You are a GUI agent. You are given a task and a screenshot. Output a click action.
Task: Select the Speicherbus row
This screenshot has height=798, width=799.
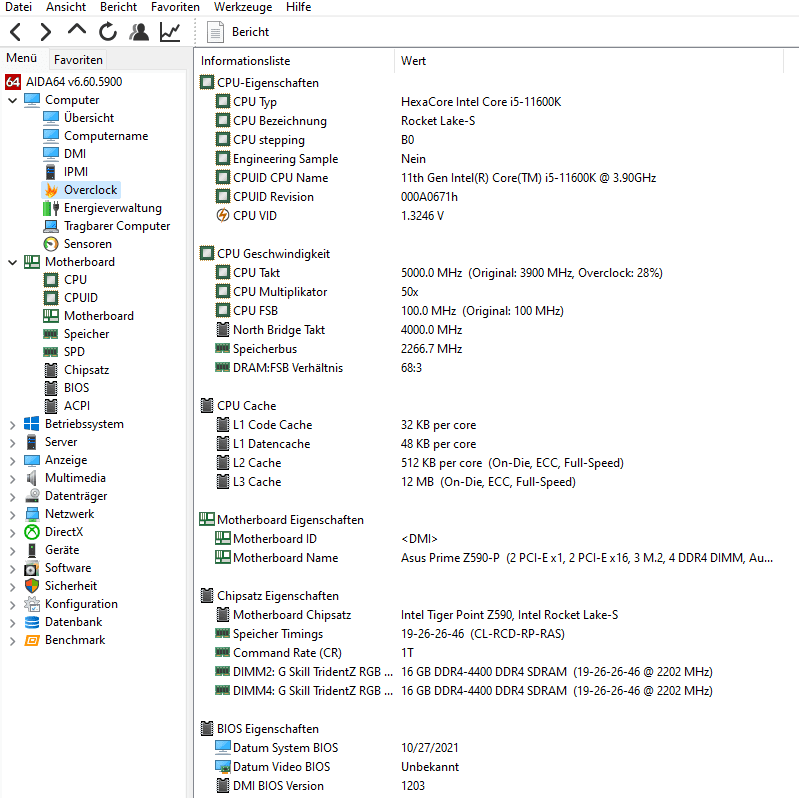click(x=489, y=349)
